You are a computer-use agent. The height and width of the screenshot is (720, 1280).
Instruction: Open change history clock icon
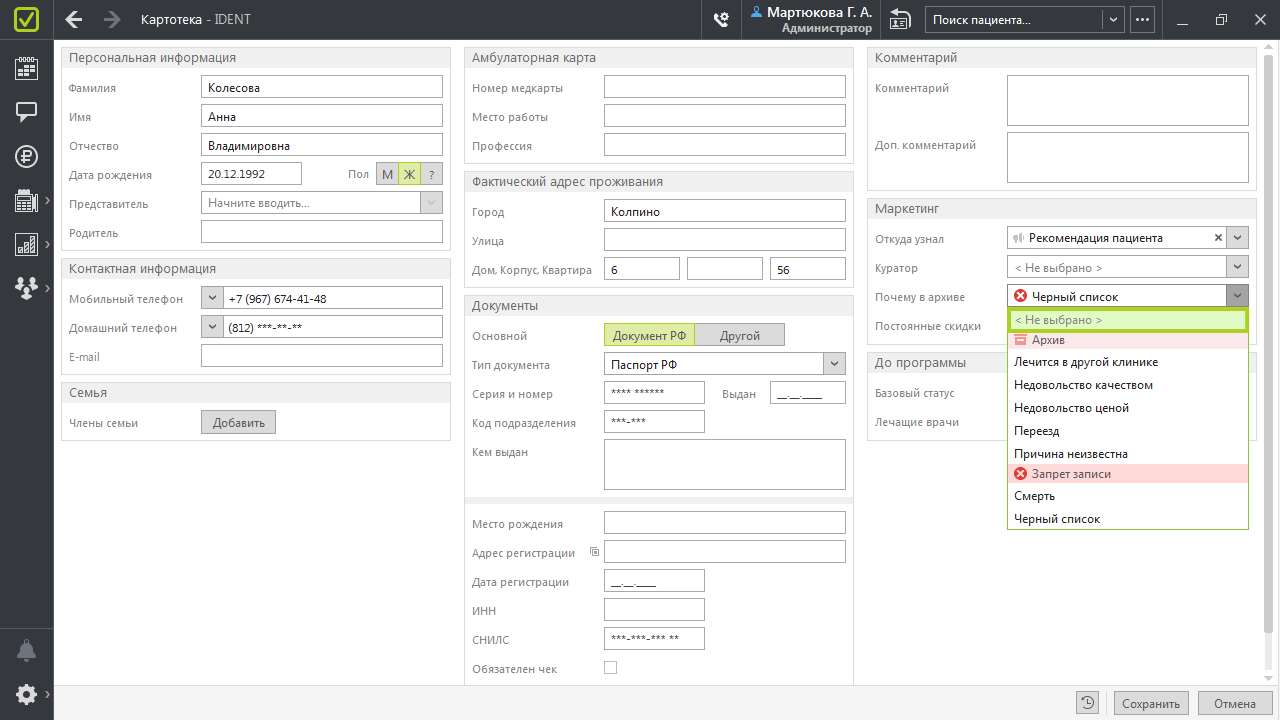coord(1088,703)
